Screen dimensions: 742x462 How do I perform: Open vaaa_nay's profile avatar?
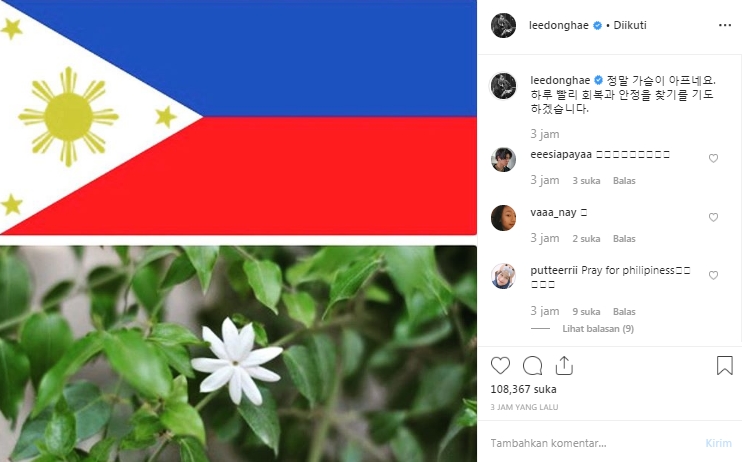point(504,218)
